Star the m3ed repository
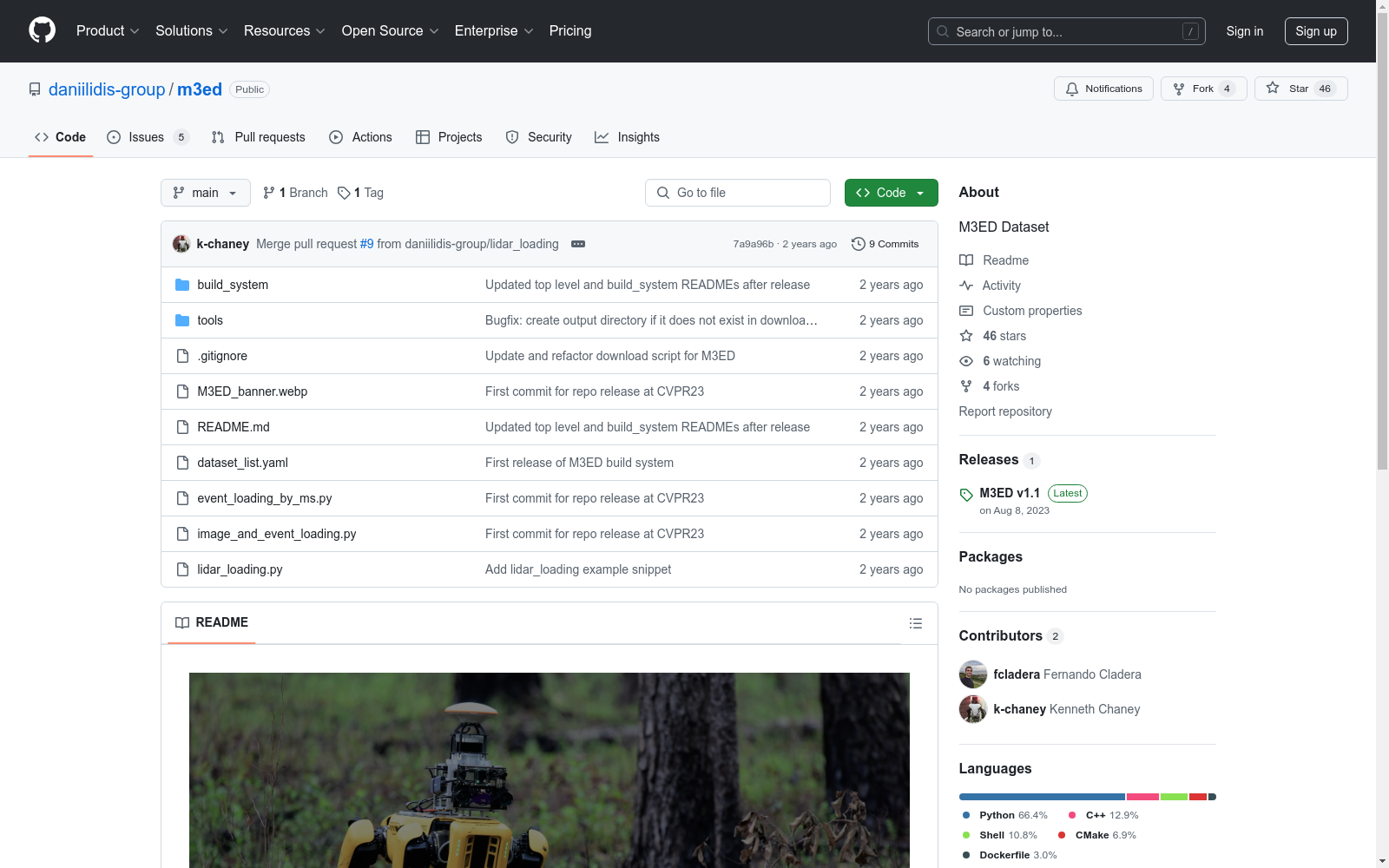 tap(1300, 89)
